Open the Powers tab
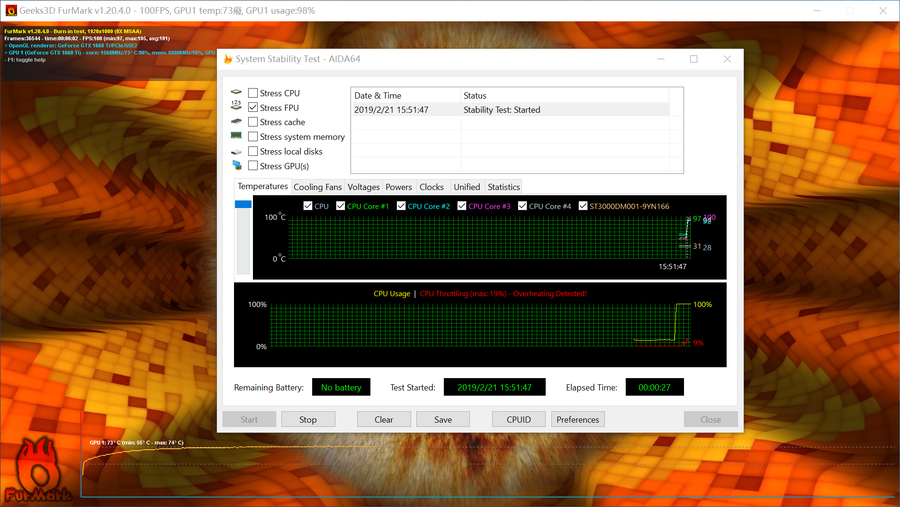The image size is (900, 507). [x=398, y=187]
